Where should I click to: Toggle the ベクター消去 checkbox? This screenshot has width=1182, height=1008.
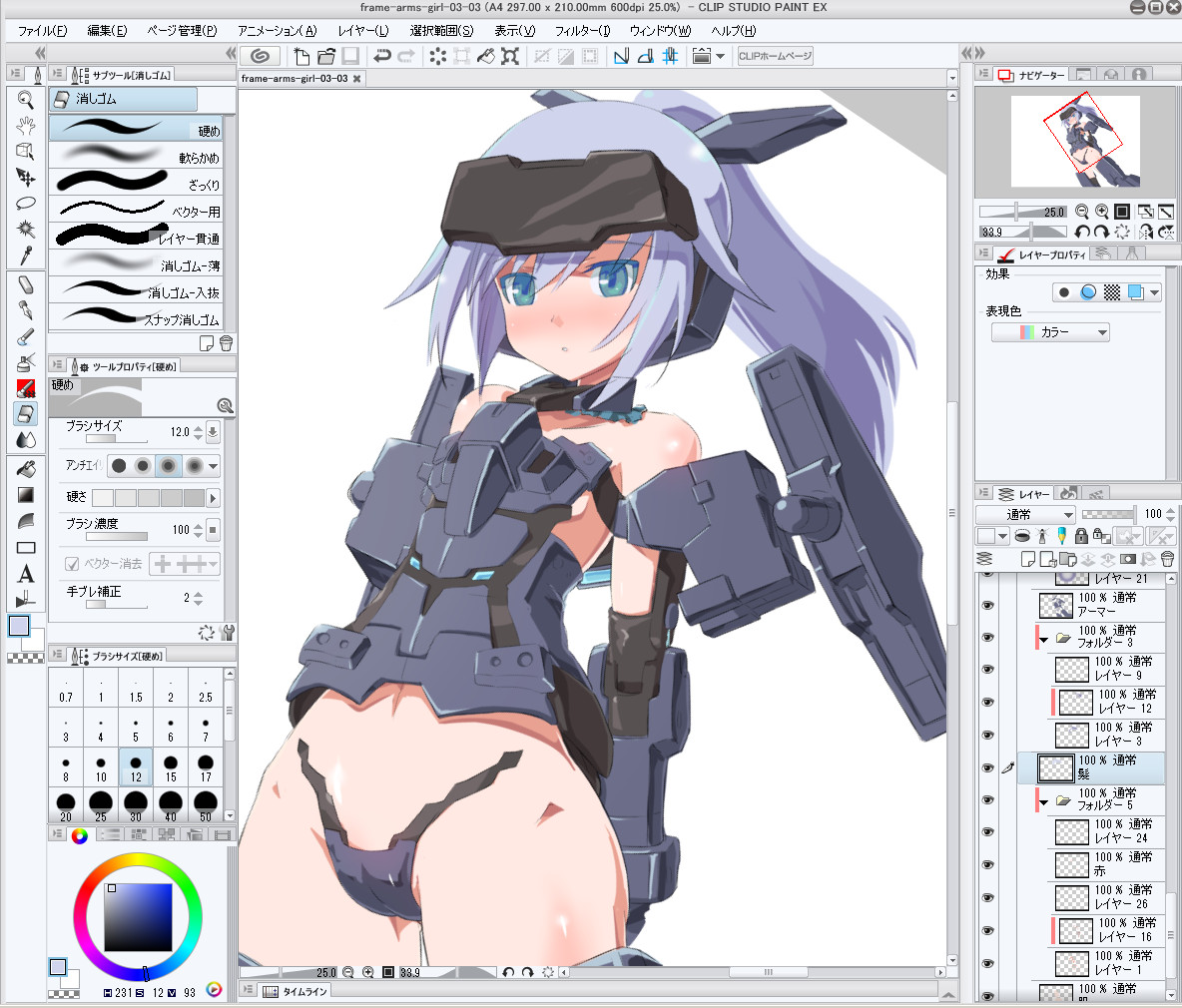(x=72, y=564)
